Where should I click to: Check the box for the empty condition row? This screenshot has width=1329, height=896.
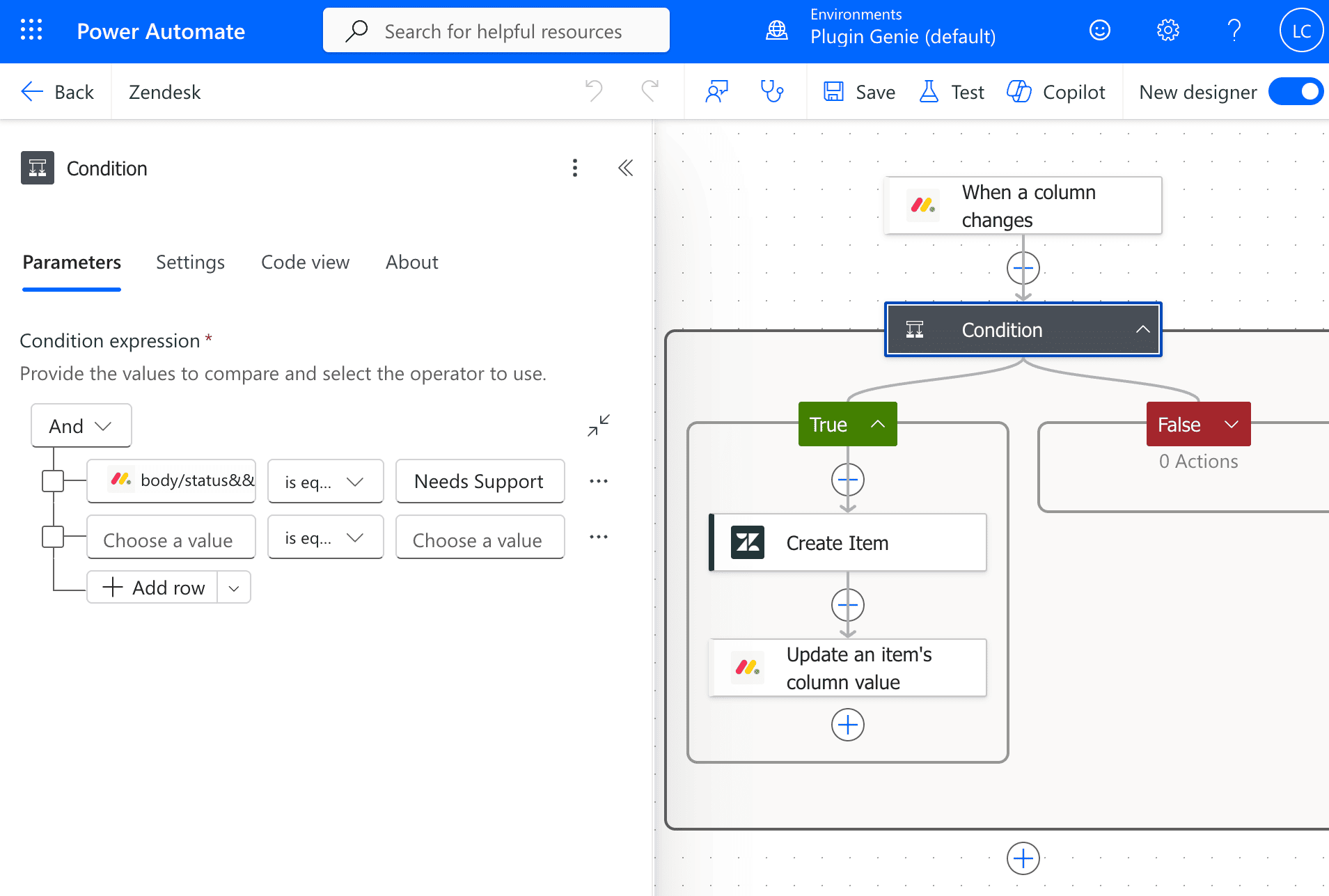tap(53, 537)
